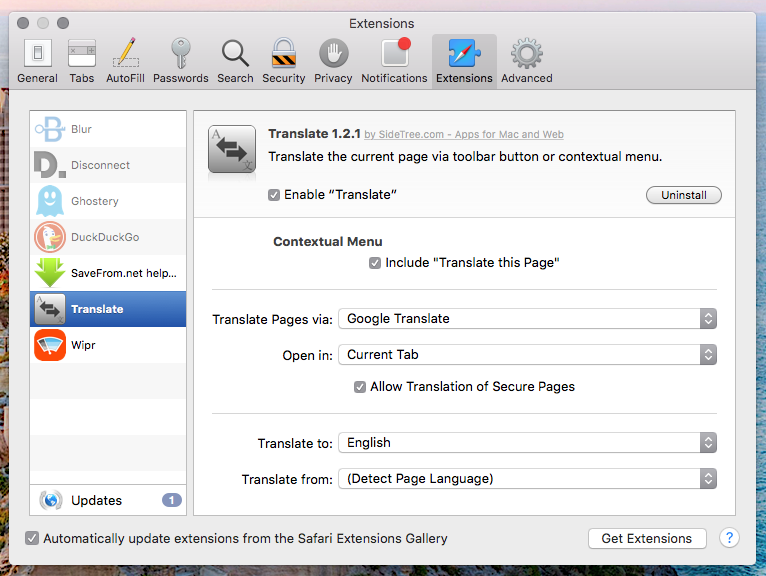This screenshot has width=766, height=576.
Task: Open the Translate Pages via dropdown
Action: 528,319
